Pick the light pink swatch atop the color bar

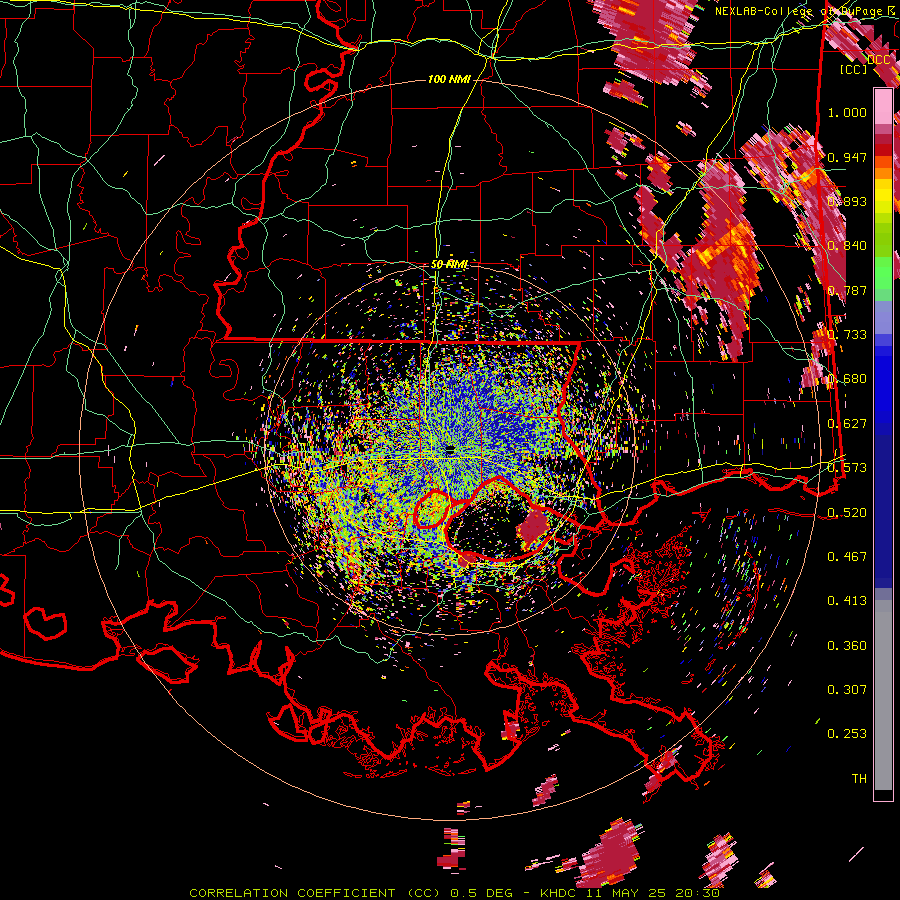[x=883, y=107]
